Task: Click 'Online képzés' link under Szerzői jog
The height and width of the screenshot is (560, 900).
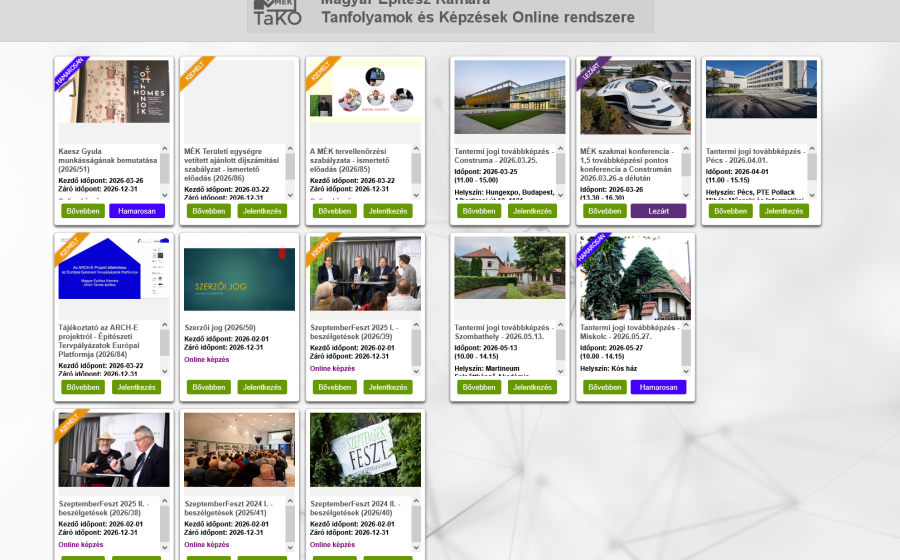Action: tap(207, 360)
